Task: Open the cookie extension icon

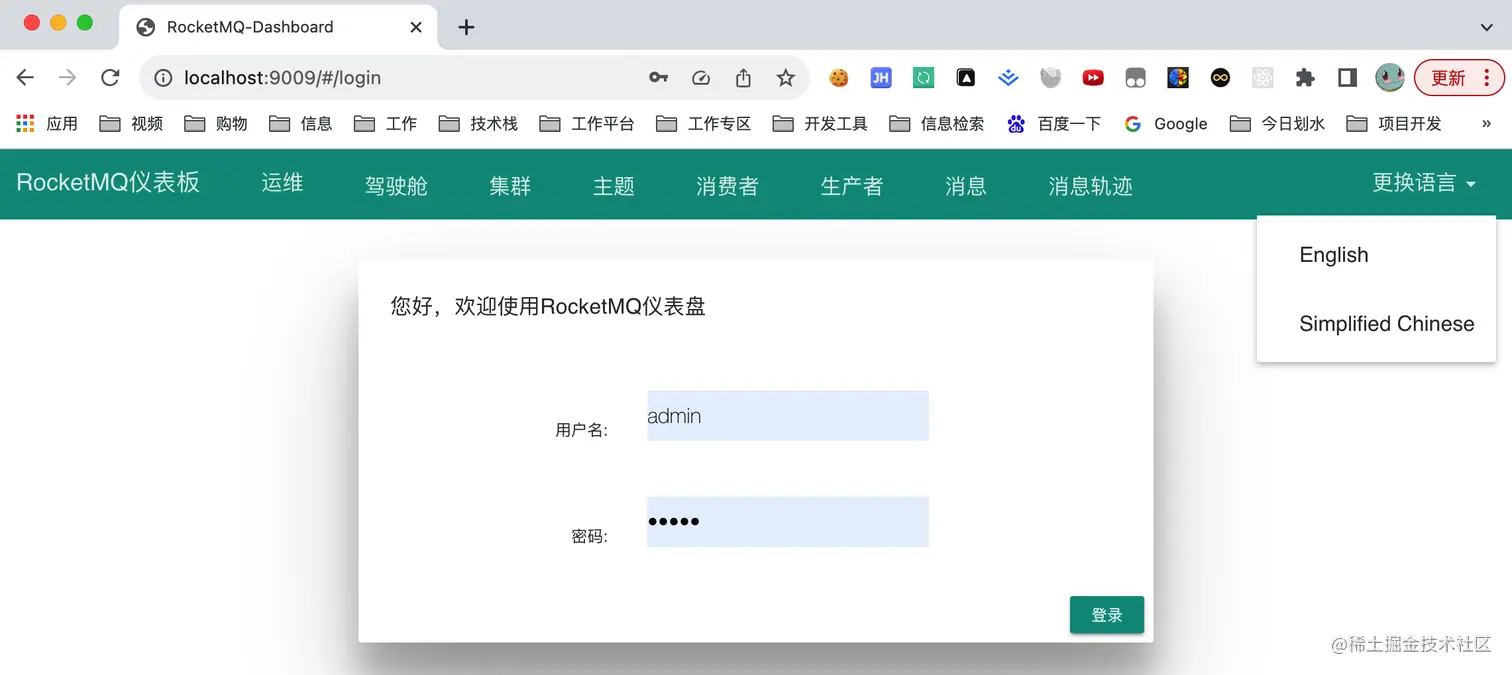Action: [839, 78]
